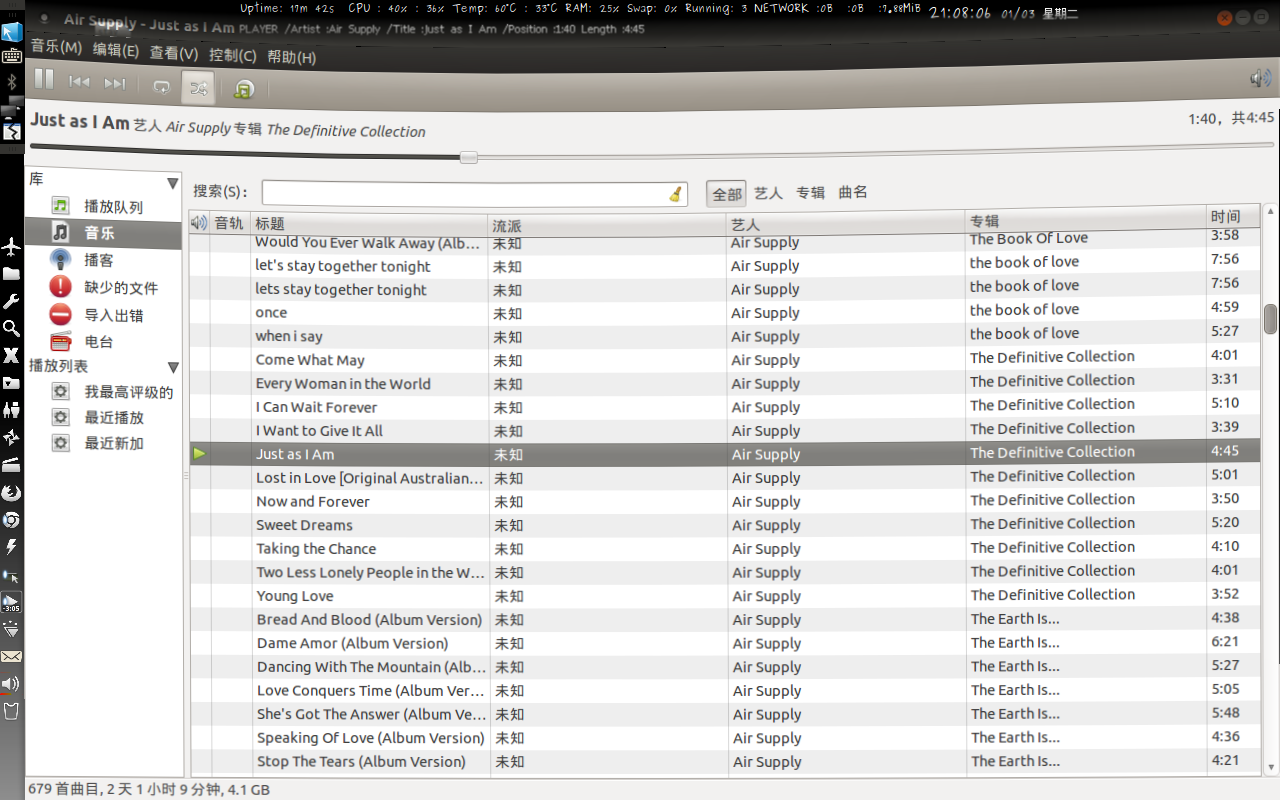
Task: Open the mail envelope icon in dock
Action: [x=12, y=657]
